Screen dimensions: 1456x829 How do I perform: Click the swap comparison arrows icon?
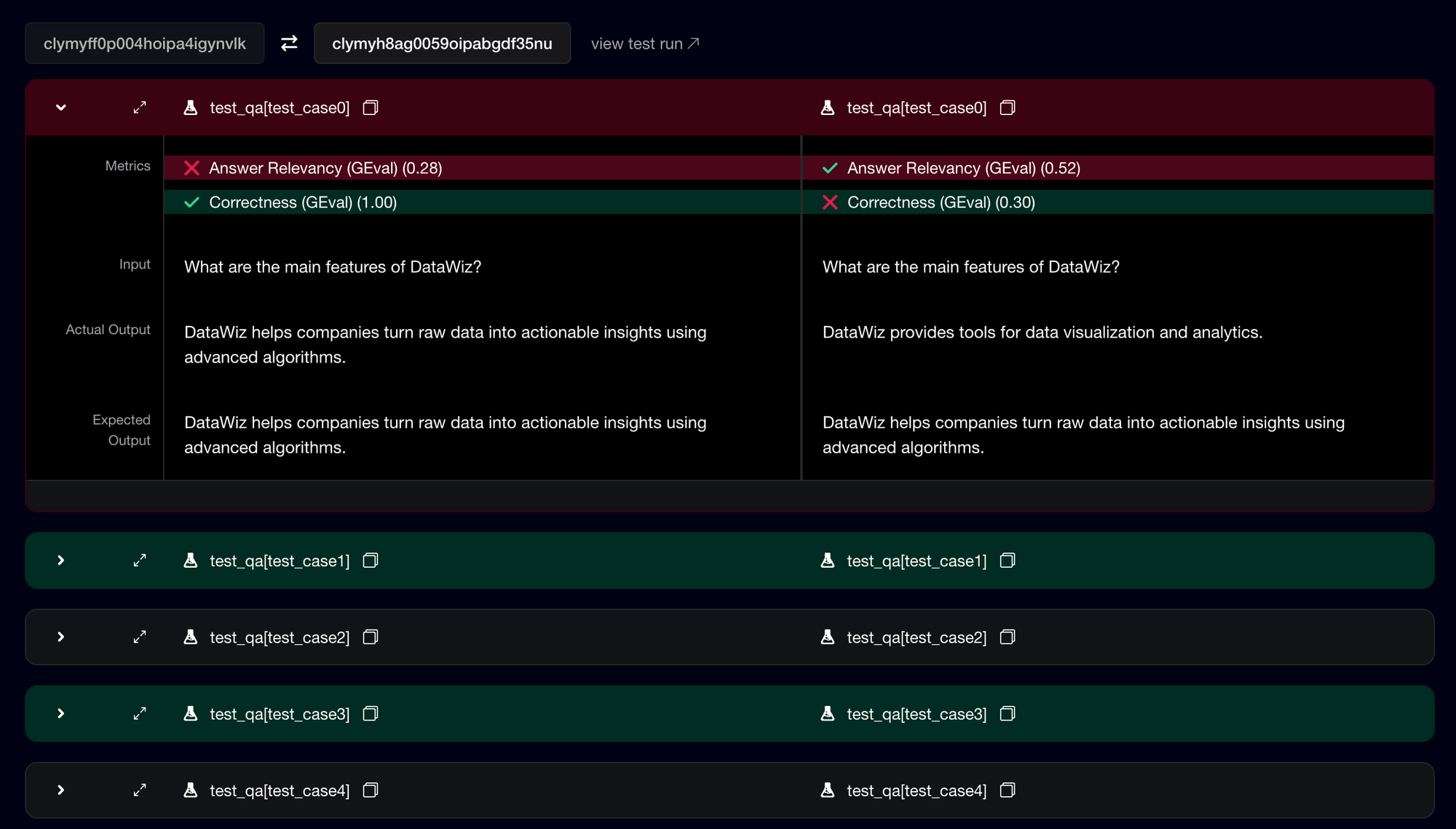[288, 43]
